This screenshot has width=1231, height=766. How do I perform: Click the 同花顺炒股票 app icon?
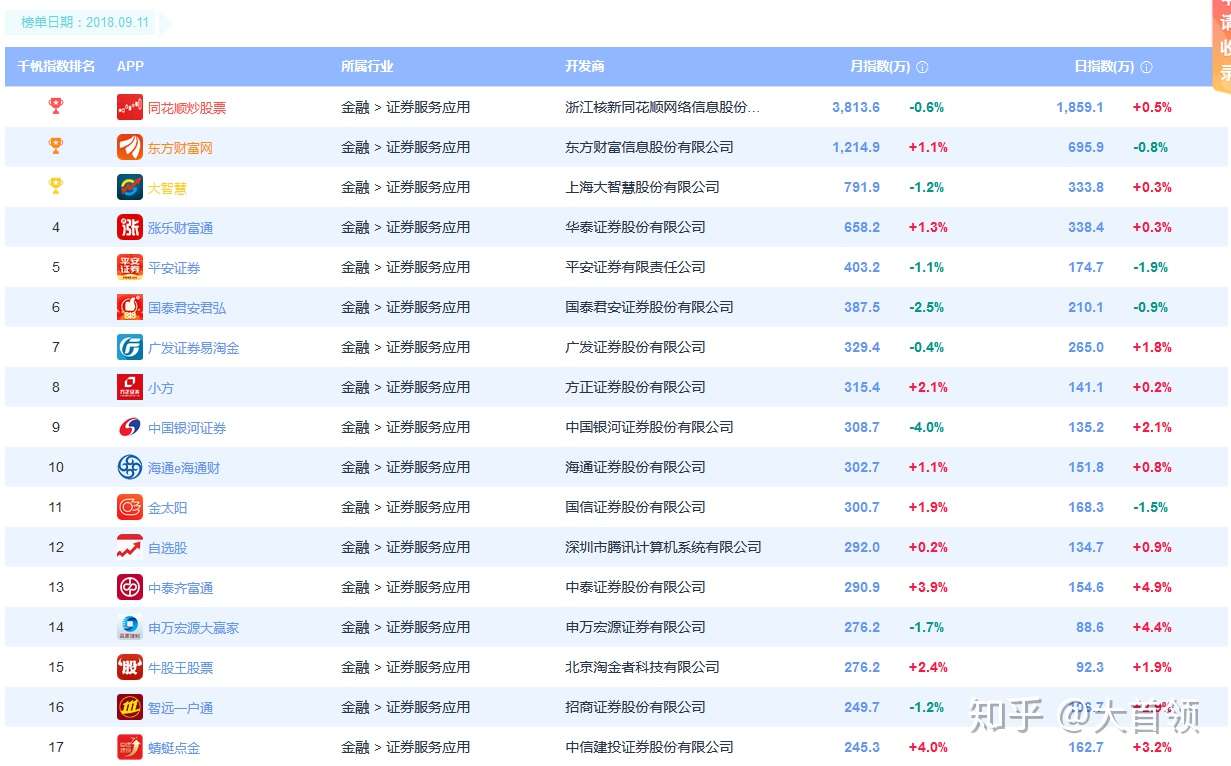[x=130, y=107]
